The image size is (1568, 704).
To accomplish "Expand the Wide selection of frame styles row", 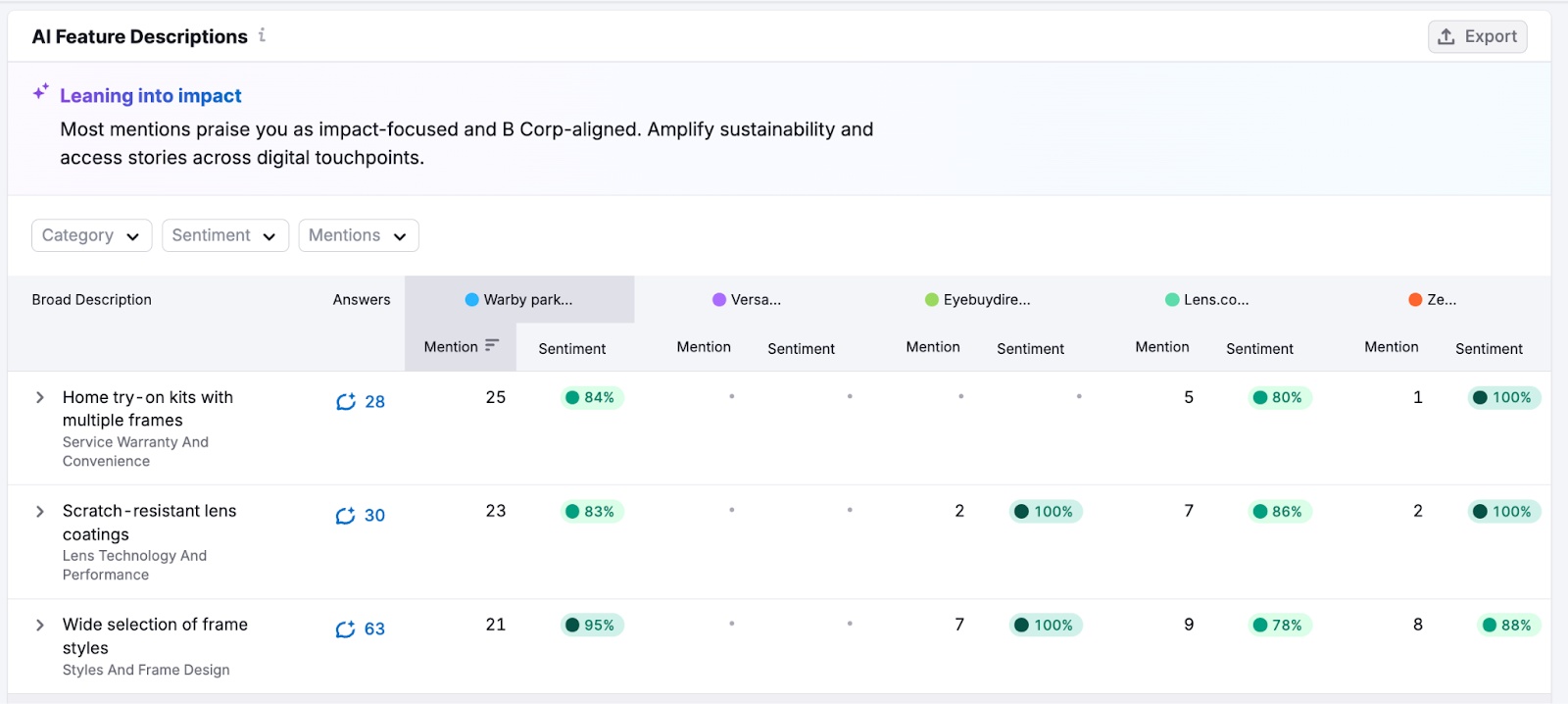I will pyautogui.click(x=40, y=625).
